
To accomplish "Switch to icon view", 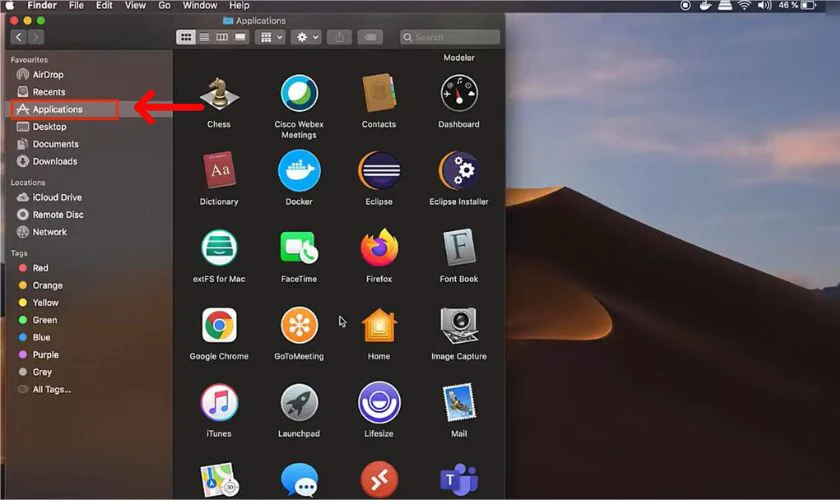I will [x=186, y=37].
